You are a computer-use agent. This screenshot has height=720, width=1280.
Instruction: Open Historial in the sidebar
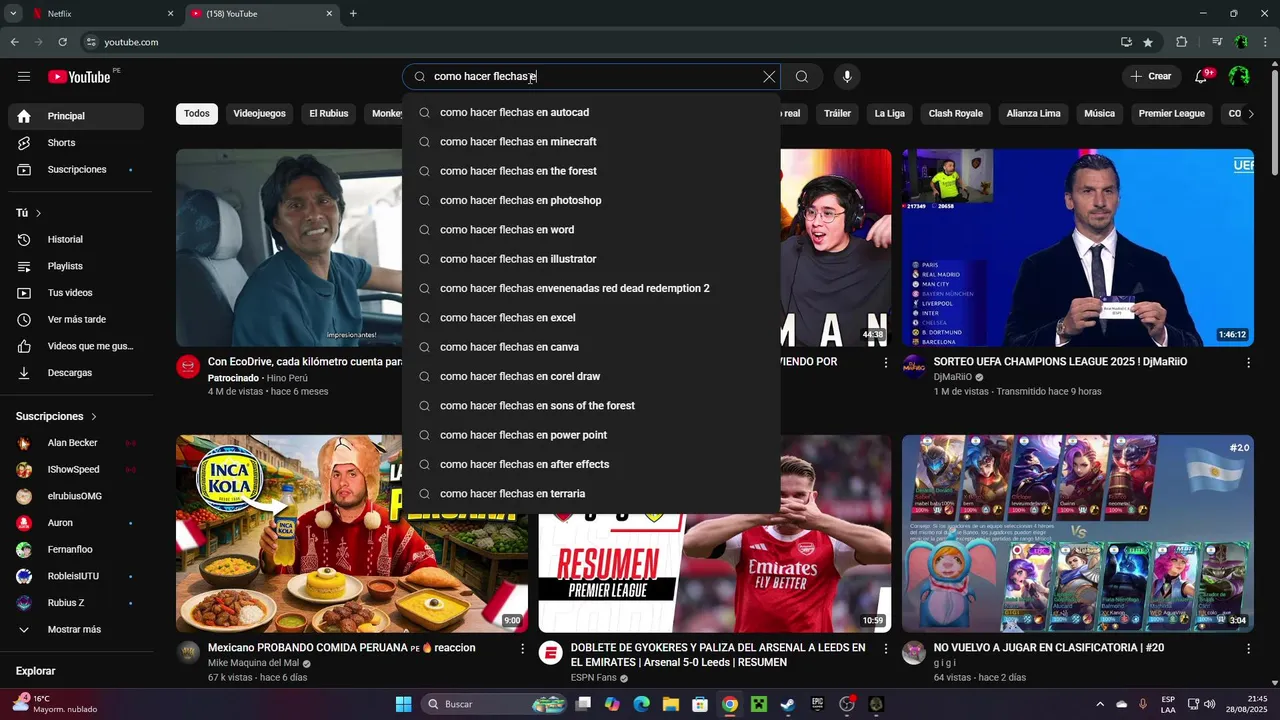pos(76,240)
